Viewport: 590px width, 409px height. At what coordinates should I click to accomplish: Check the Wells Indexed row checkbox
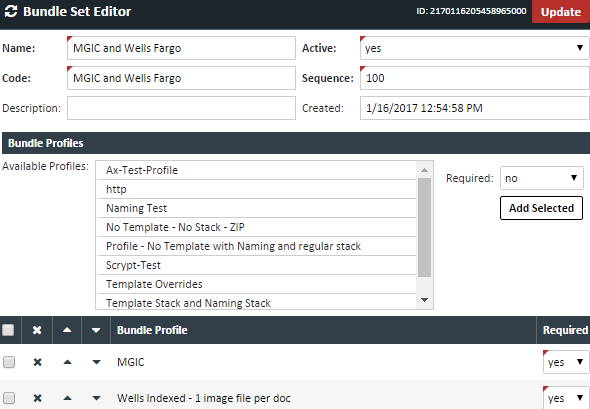(x=9, y=398)
